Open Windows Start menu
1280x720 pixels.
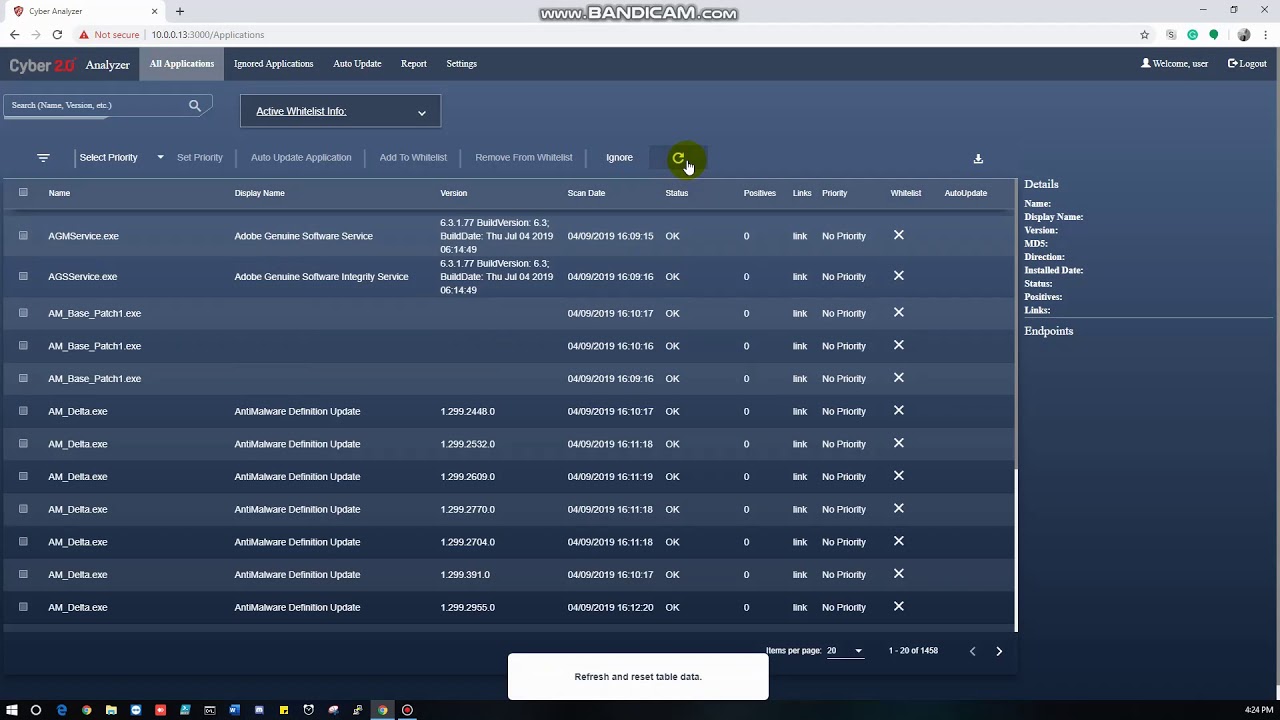click(x=11, y=710)
